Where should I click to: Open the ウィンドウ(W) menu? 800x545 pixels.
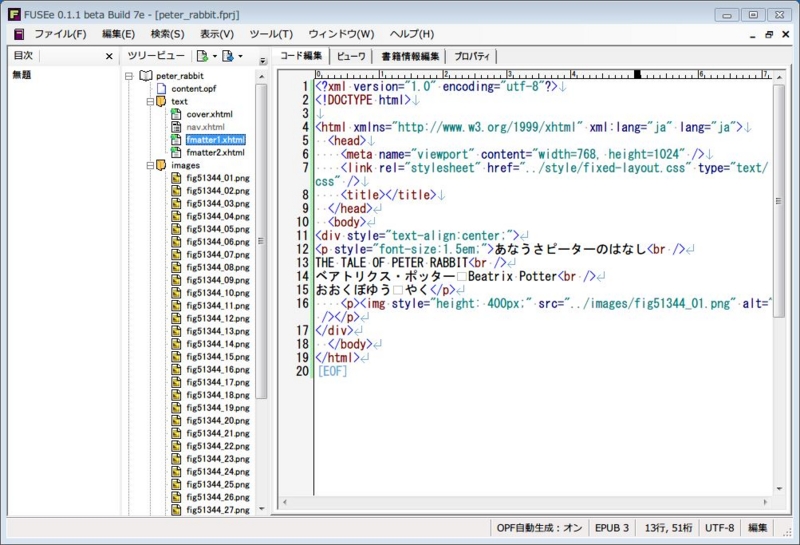pos(341,34)
